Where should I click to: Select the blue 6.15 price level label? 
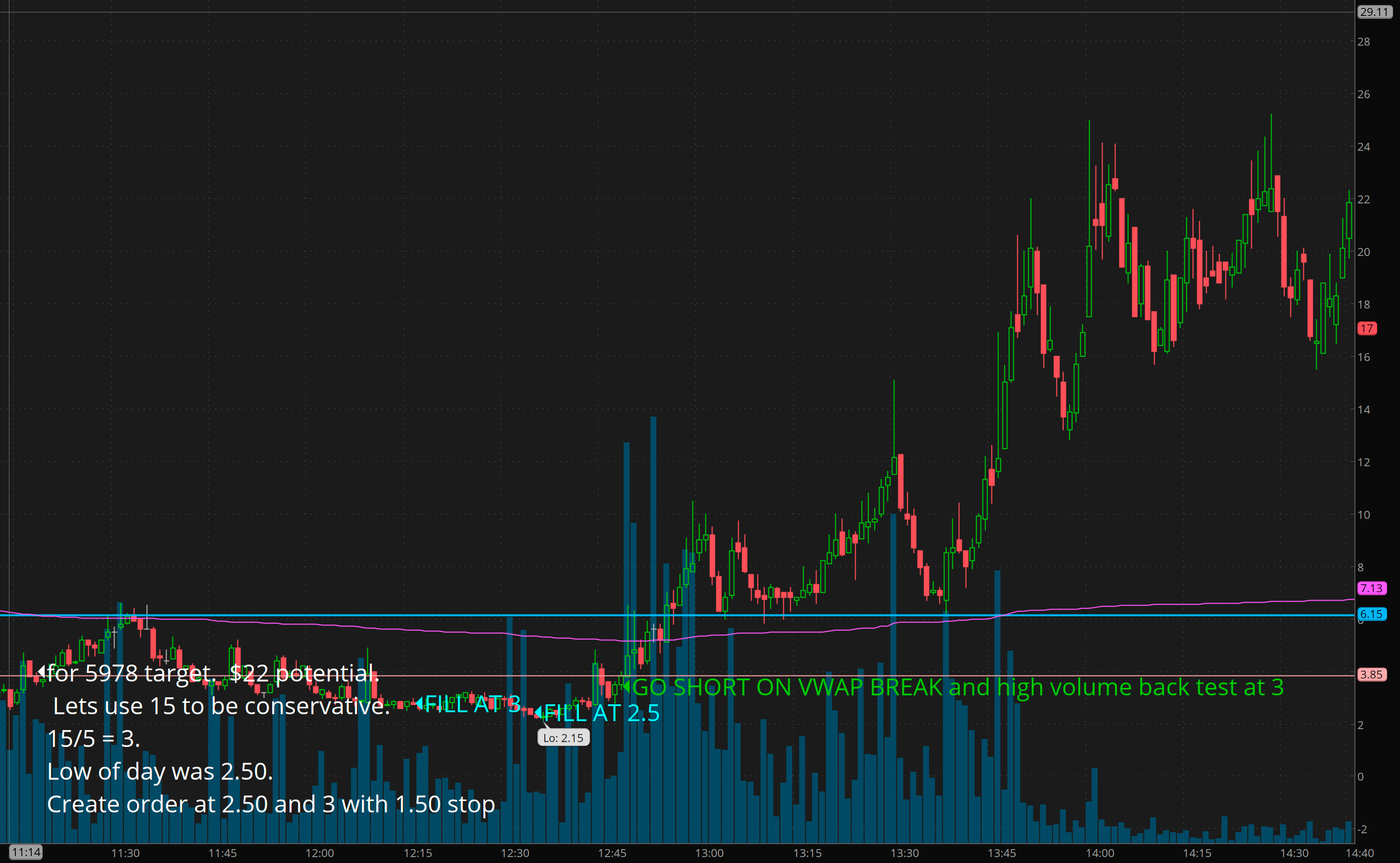point(1371,614)
